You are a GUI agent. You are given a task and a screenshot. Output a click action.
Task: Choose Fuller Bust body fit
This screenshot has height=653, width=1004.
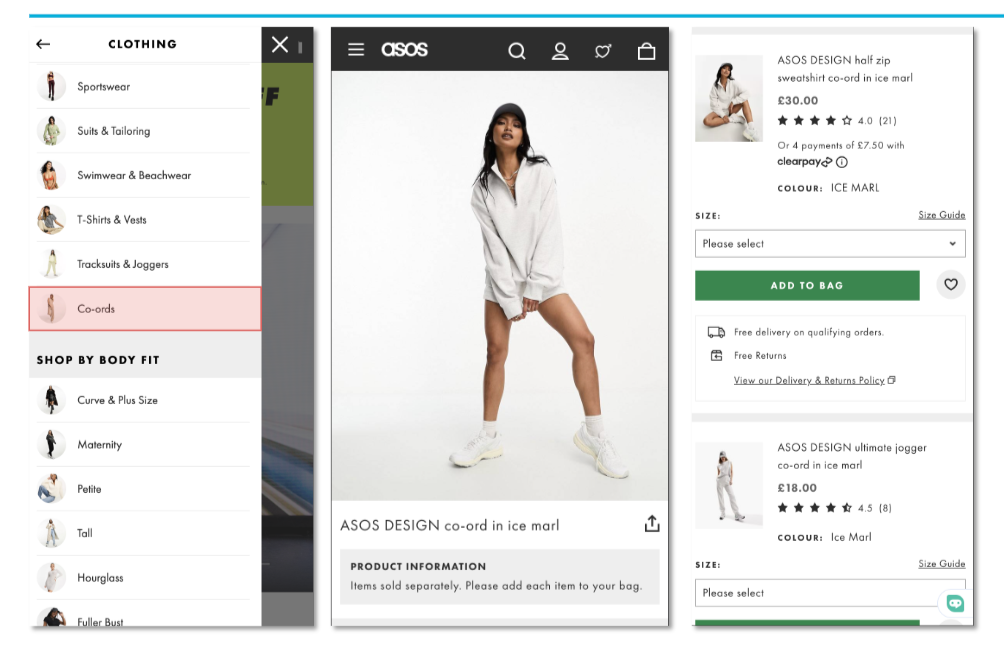(143, 616)
